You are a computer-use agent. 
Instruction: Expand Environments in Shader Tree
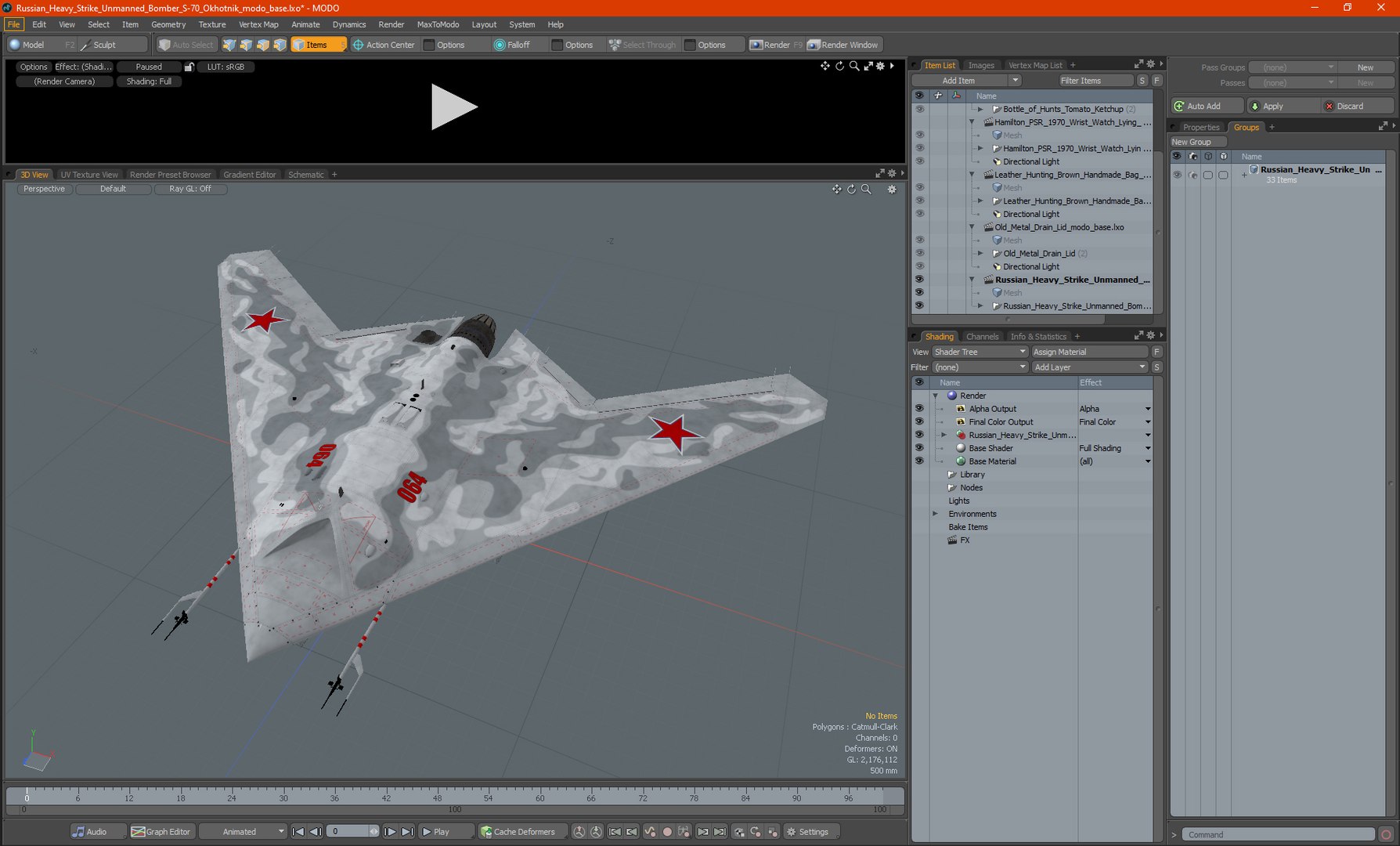coord(936,514)
